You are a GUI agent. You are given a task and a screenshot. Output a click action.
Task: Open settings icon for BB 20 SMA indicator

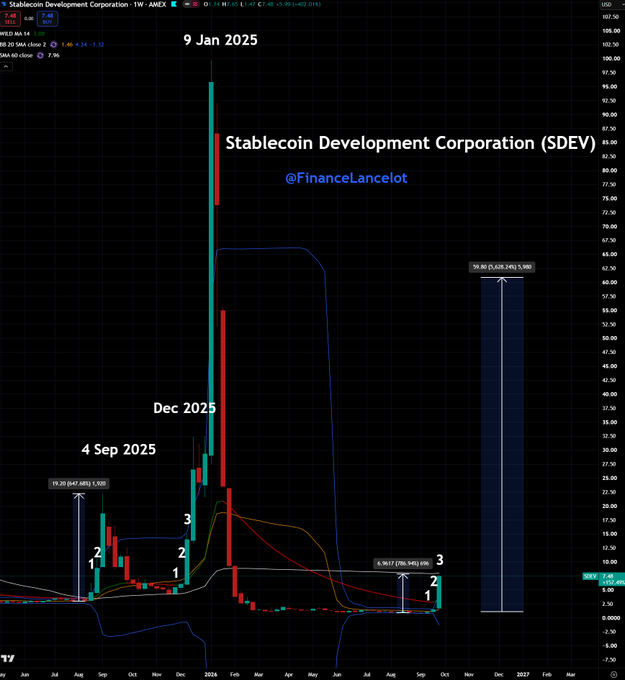54,45
